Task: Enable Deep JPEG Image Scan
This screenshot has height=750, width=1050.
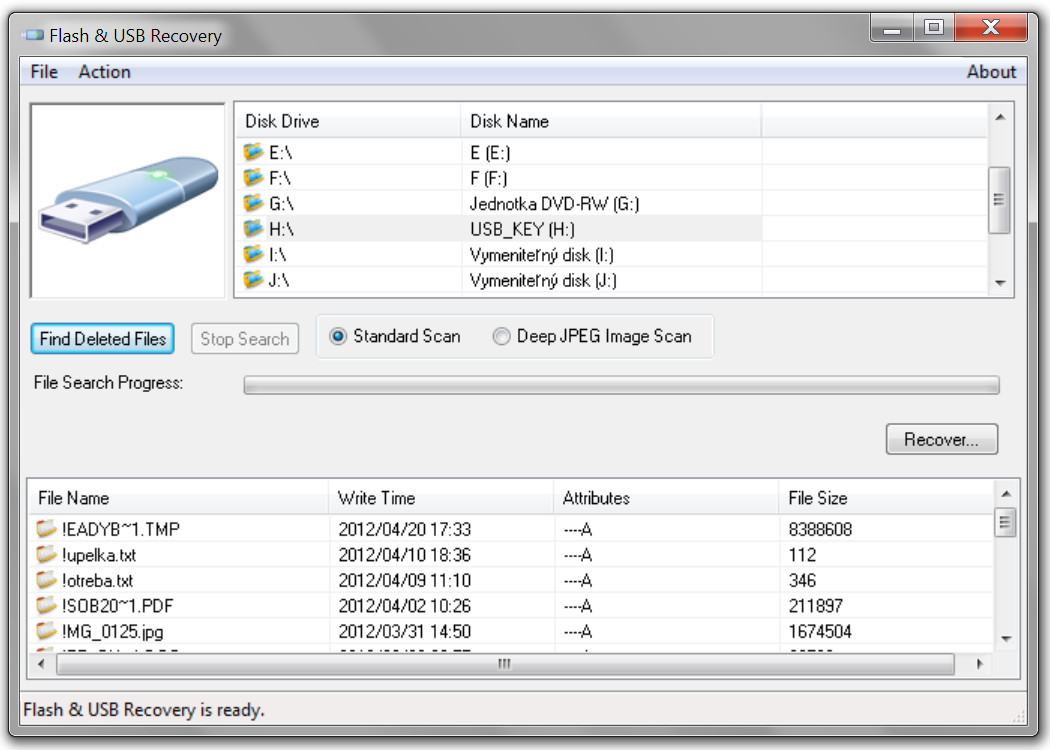Action: coord(501,336)
